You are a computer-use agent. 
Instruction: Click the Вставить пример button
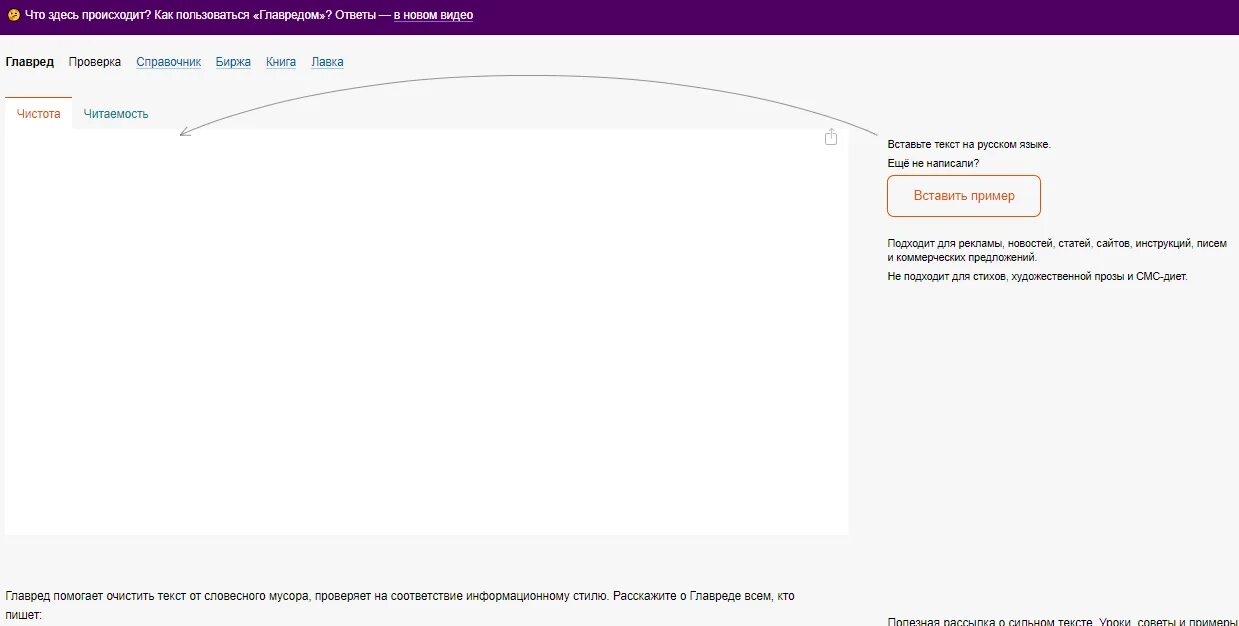[x=964, y=196]
